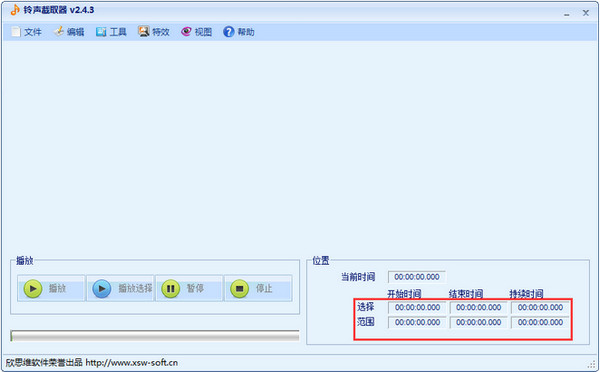Click the 暂停 pause button
600x372 pixels.
pos(189,288)
